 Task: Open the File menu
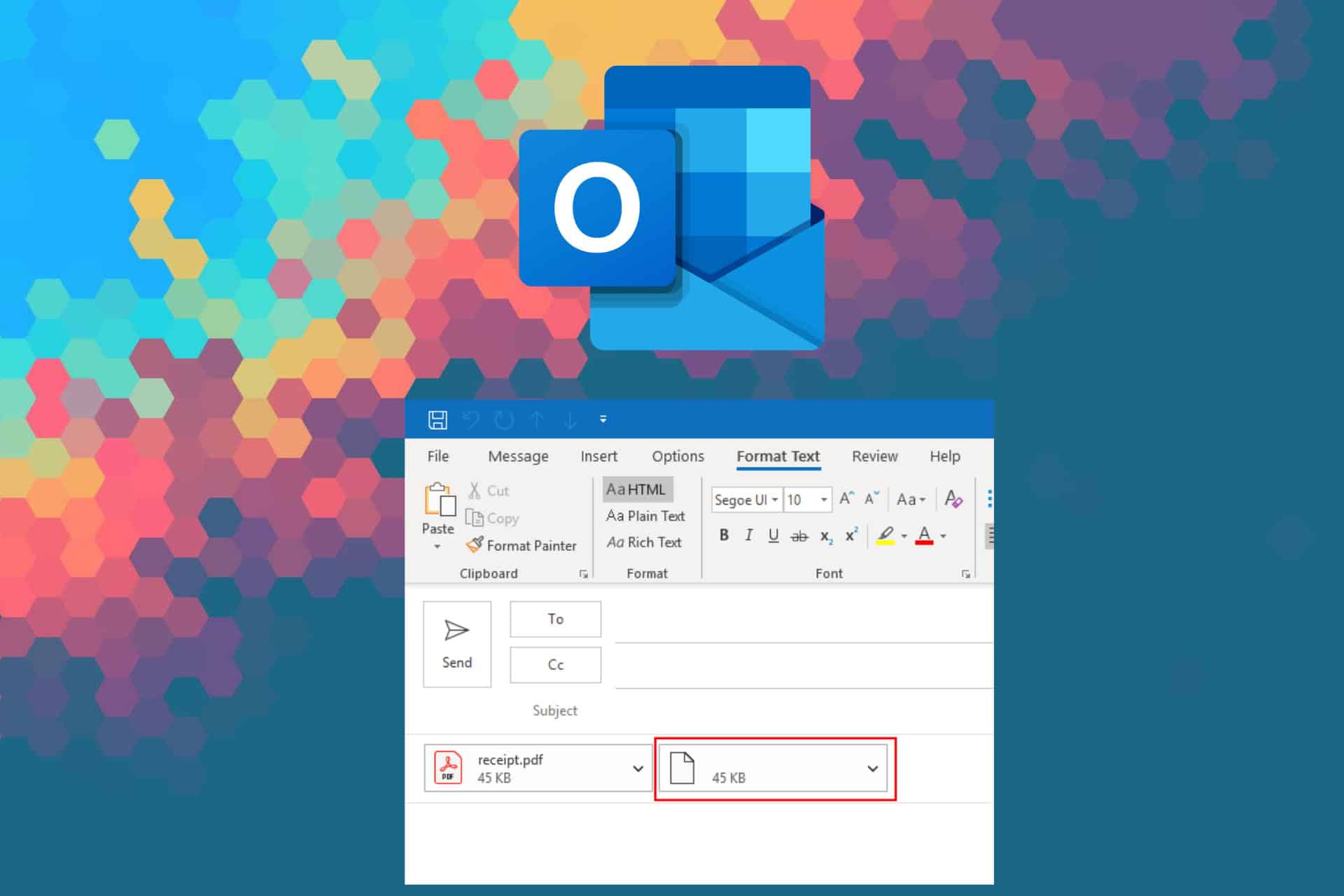[438, 456]
